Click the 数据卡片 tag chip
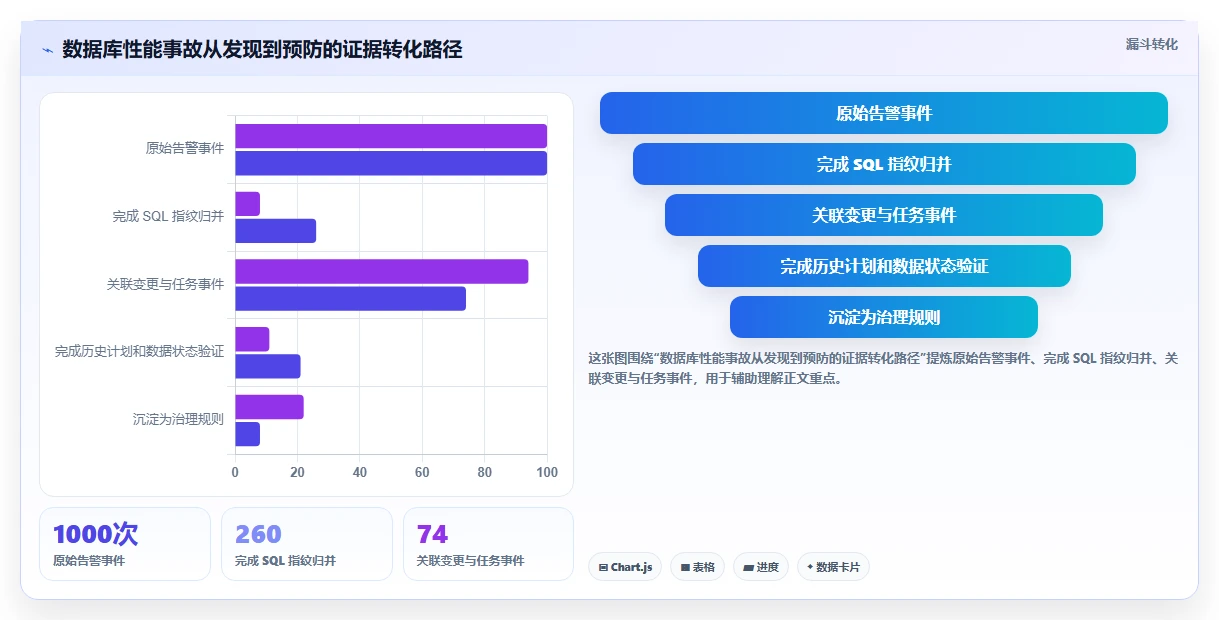1219x620 pixels. (x=833, y=567)
